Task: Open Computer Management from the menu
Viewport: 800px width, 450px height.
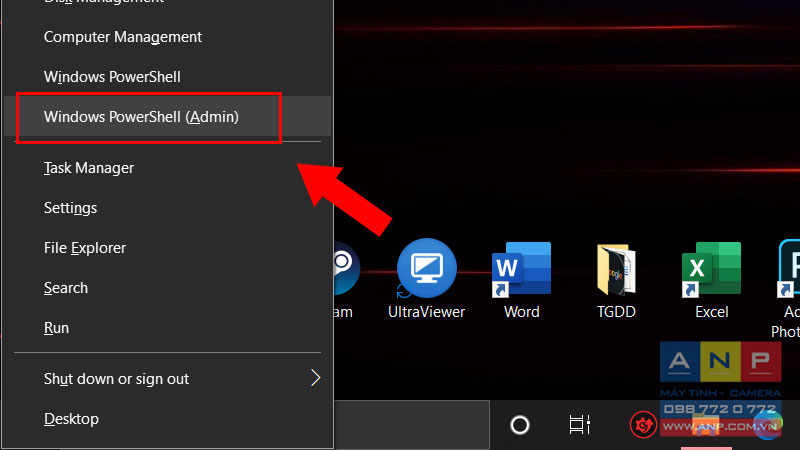Action: (x=167, y=37)
